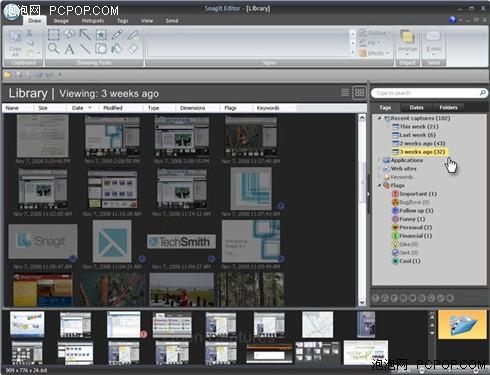Image resolution: width=490 pixels, height=375 pixels.
Task: Open the Outline dropdown
Action: click(x=375, y=33)
